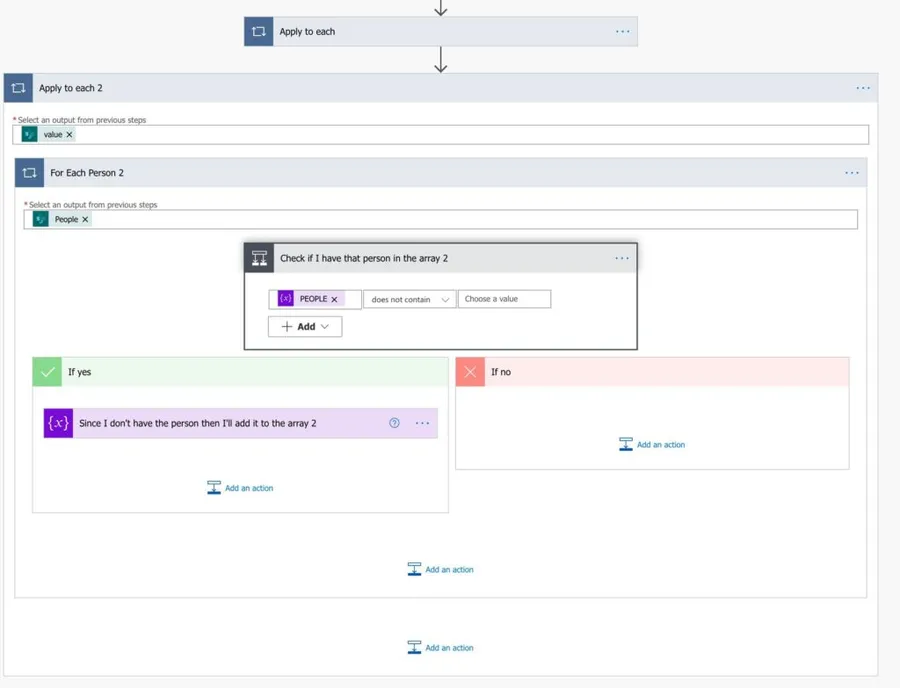Screen dimensions: 900x688
Task: Open the 'does not contain' operator dropdown
Action: pos(409,299)
